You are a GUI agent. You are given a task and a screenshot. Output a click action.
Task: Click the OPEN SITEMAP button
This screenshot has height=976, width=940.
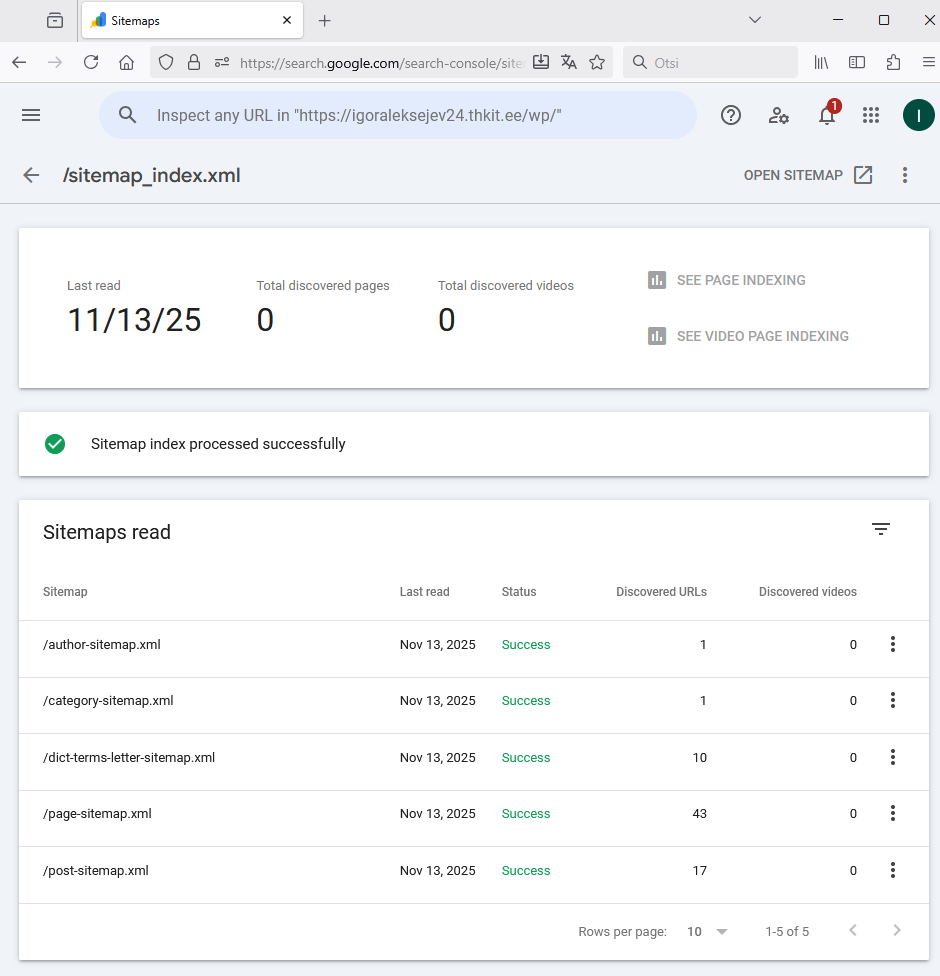tap(808, 175)
